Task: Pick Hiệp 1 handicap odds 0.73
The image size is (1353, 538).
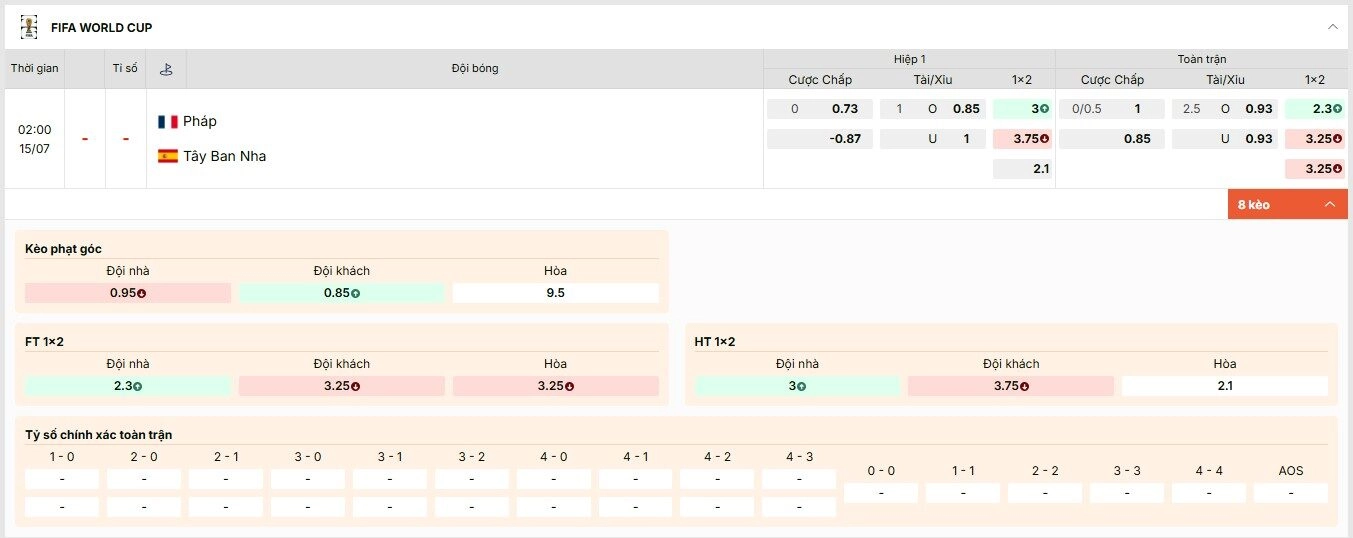Action: point(820,109)
